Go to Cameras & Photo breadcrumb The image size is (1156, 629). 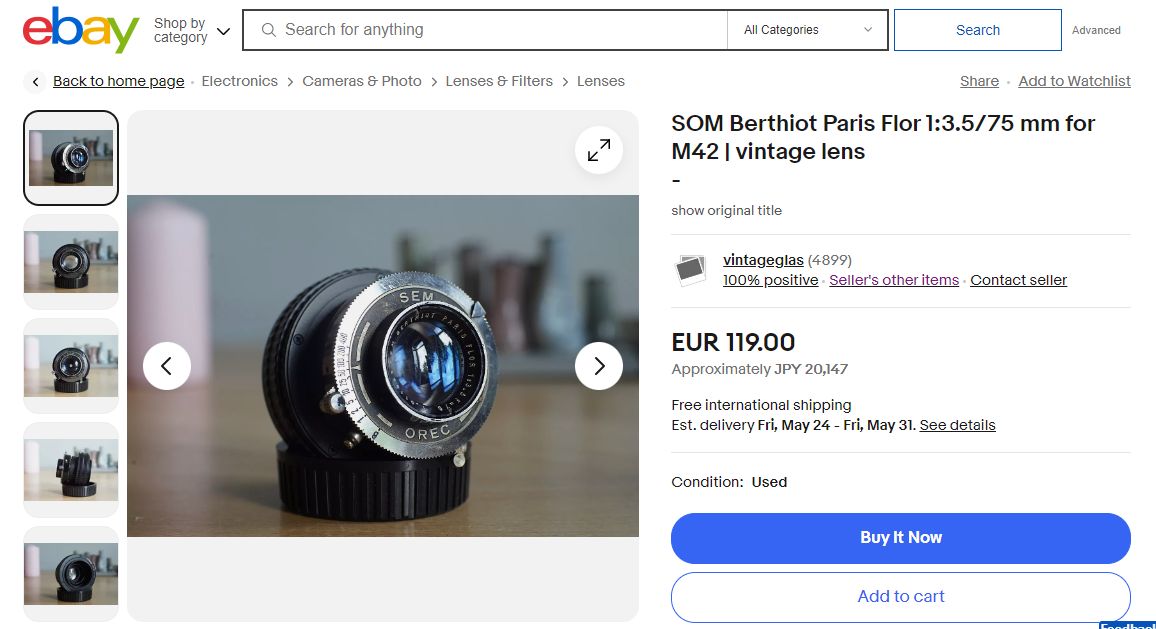(x=362, y=81)
